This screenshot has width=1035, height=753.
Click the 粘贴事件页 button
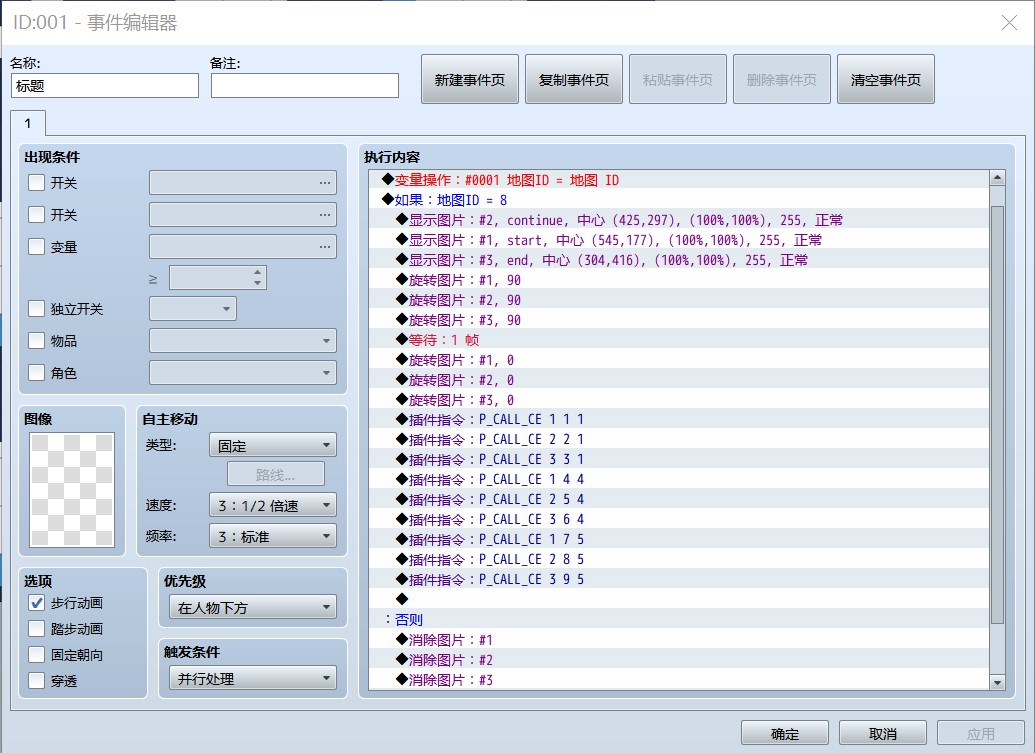[x=678, y=80]
